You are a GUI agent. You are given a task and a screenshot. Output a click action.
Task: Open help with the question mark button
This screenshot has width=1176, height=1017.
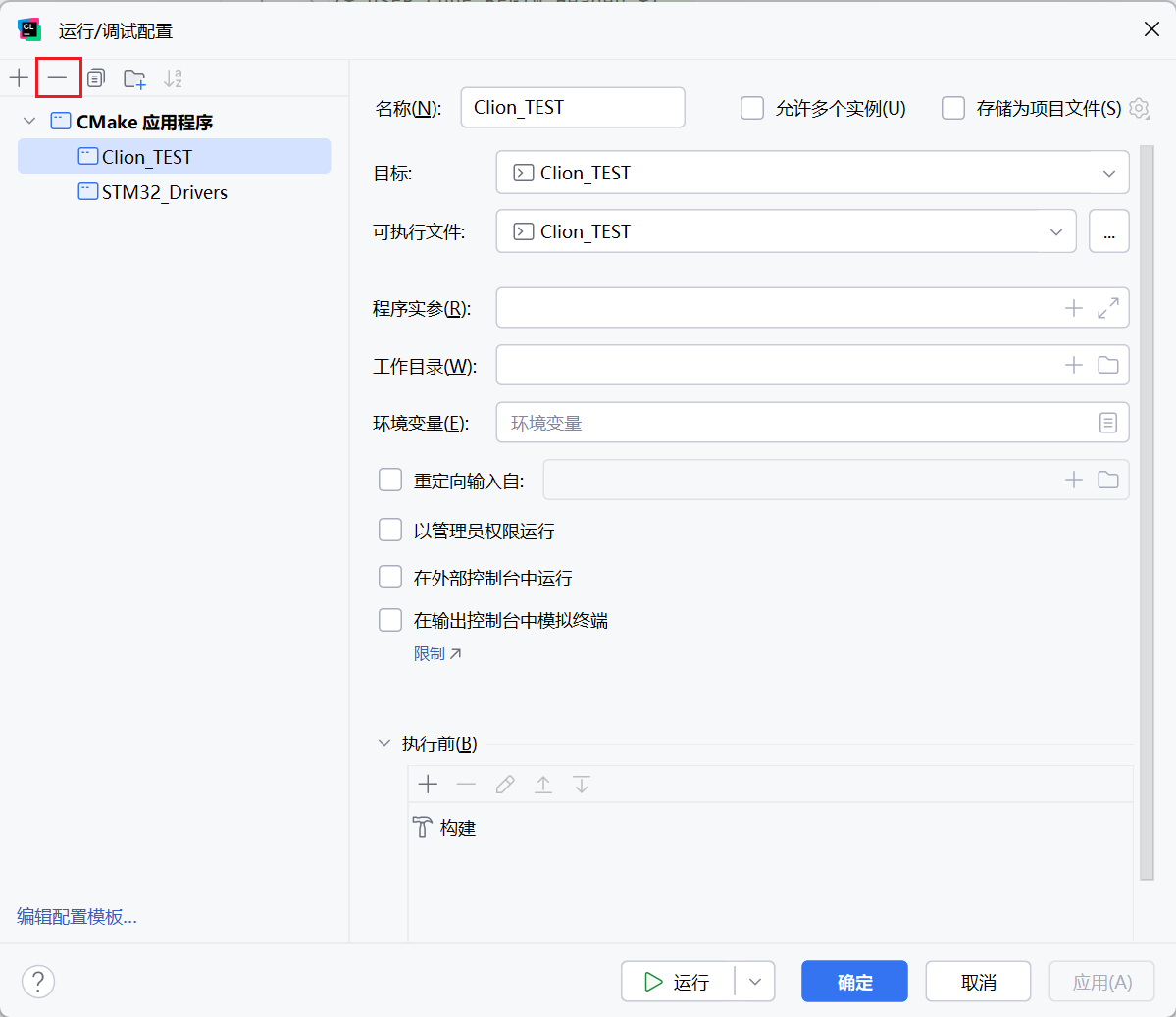[x=38, y=982]
